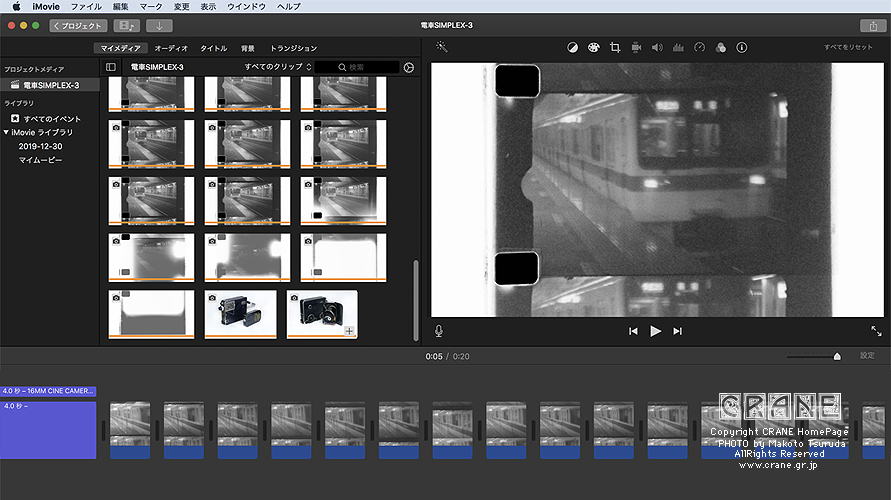Show the clip information icon
The height and width of the screenshot is (500, 891).
tap(741, 47)
